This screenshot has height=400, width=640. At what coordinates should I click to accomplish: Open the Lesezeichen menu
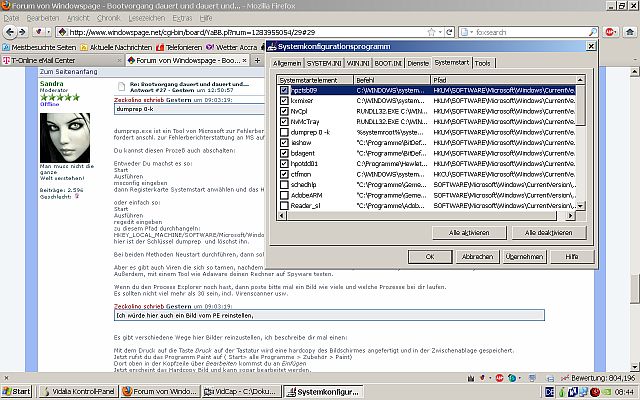click(147, 18)
